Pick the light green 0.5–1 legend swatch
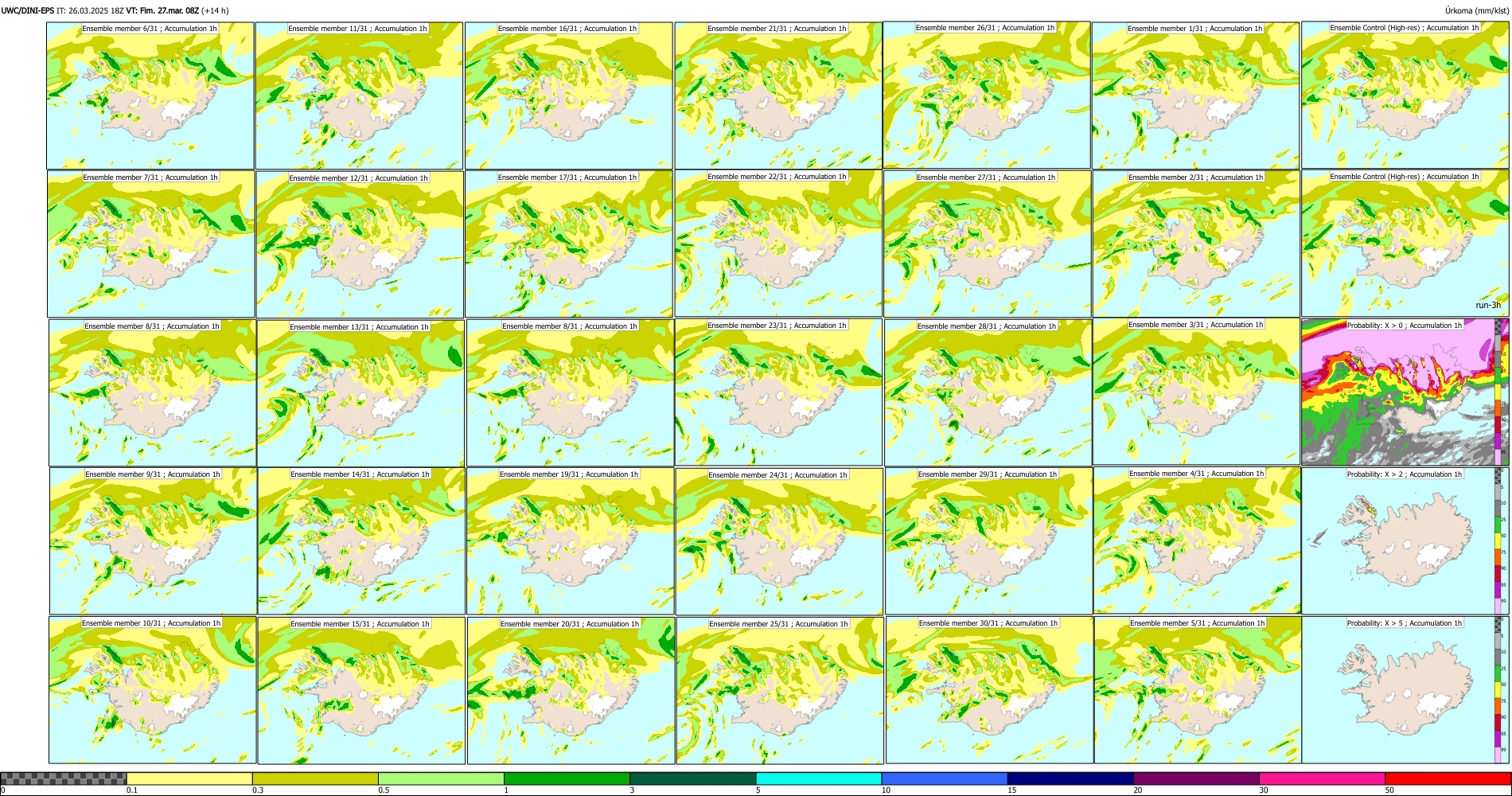 [441, 778]
